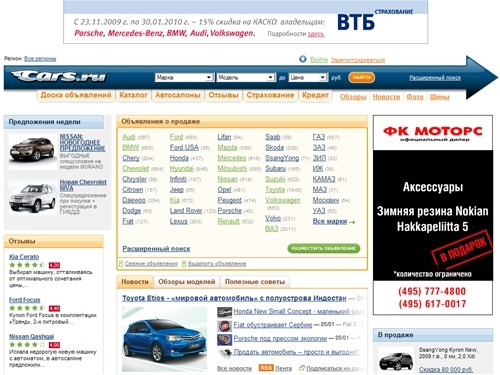Open the Каталог tab

click(x=133, y=95)
